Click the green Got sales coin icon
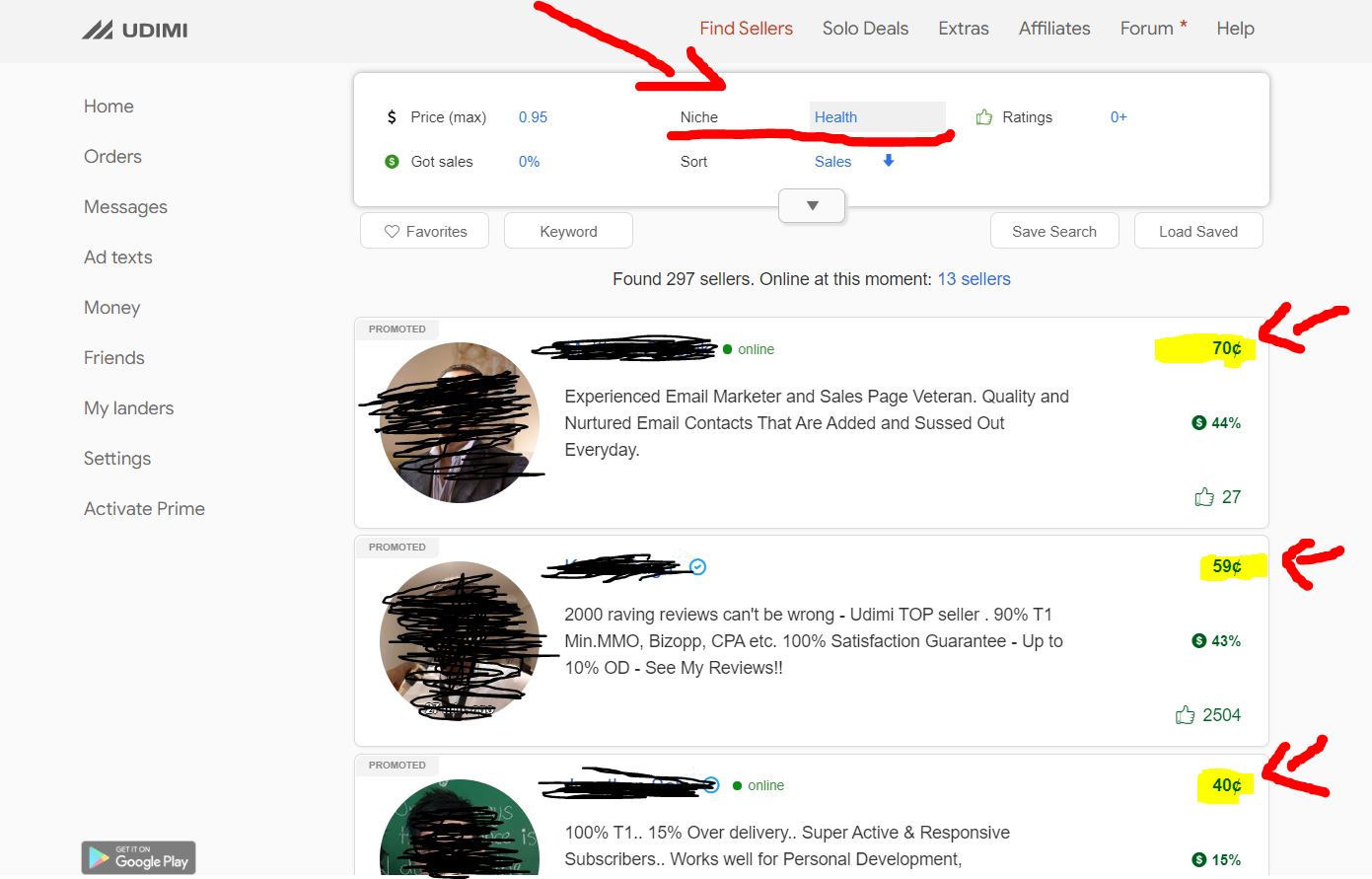The width and height of the screenshot is (1372, 879). 392,162
